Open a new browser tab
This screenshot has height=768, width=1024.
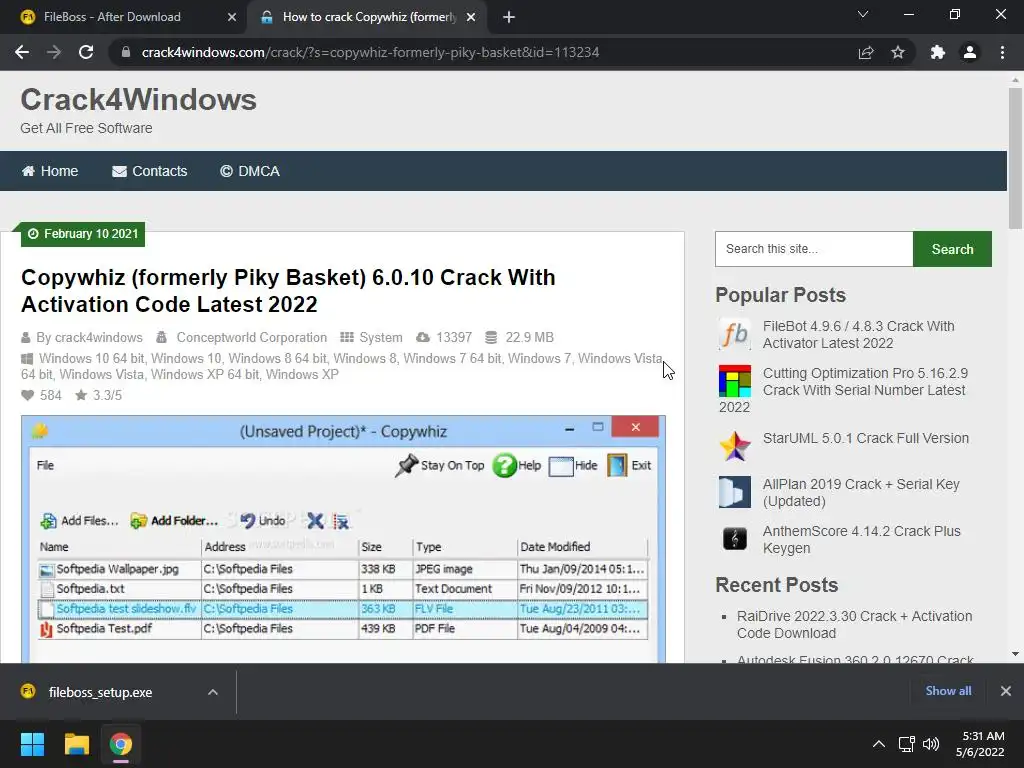[x=509, y=17]
